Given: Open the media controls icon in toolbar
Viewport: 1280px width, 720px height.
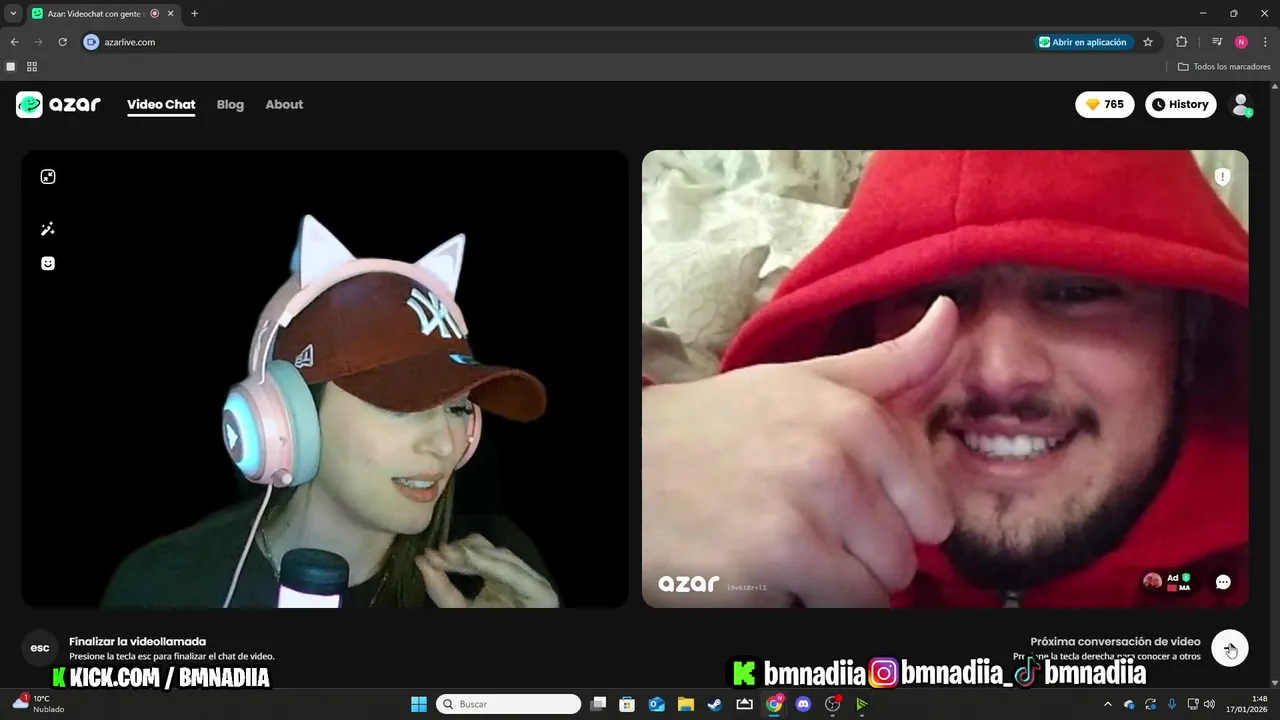Looking at the screenshot, I should pos(1217,42).
